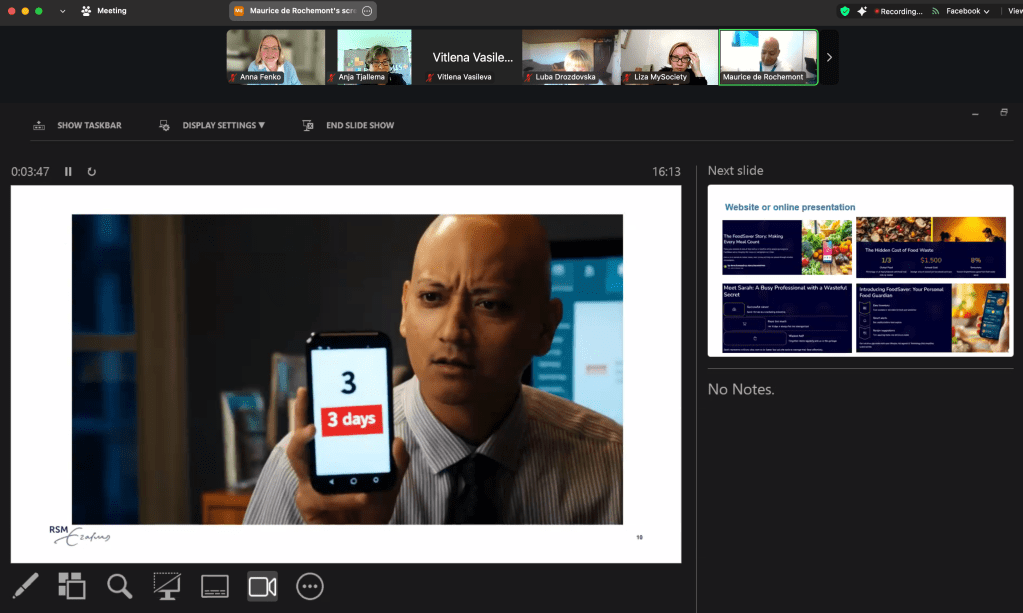Select the pen and laser pointer tool

pyautogui.click(x=25, y=586)
